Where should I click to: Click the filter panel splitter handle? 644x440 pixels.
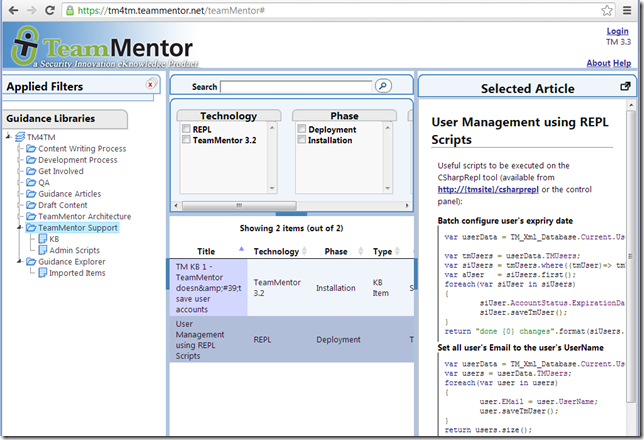pos(291,214)
